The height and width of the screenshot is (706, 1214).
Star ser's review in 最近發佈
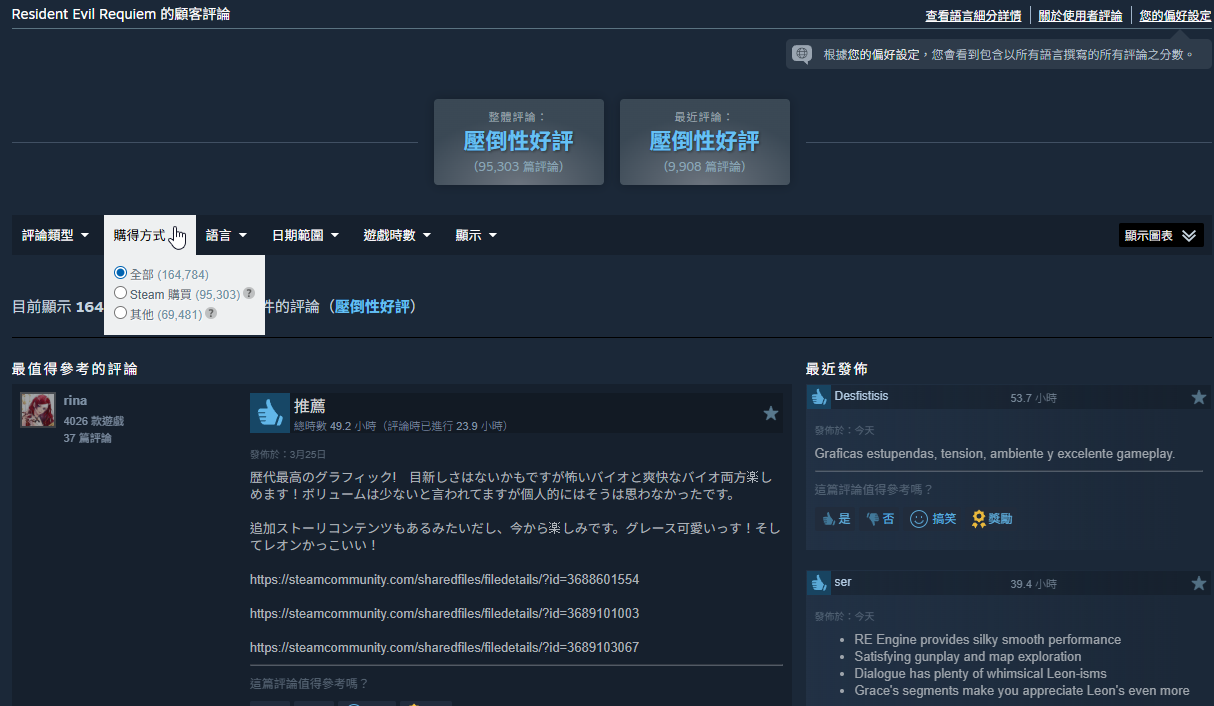click(1199, 582)
